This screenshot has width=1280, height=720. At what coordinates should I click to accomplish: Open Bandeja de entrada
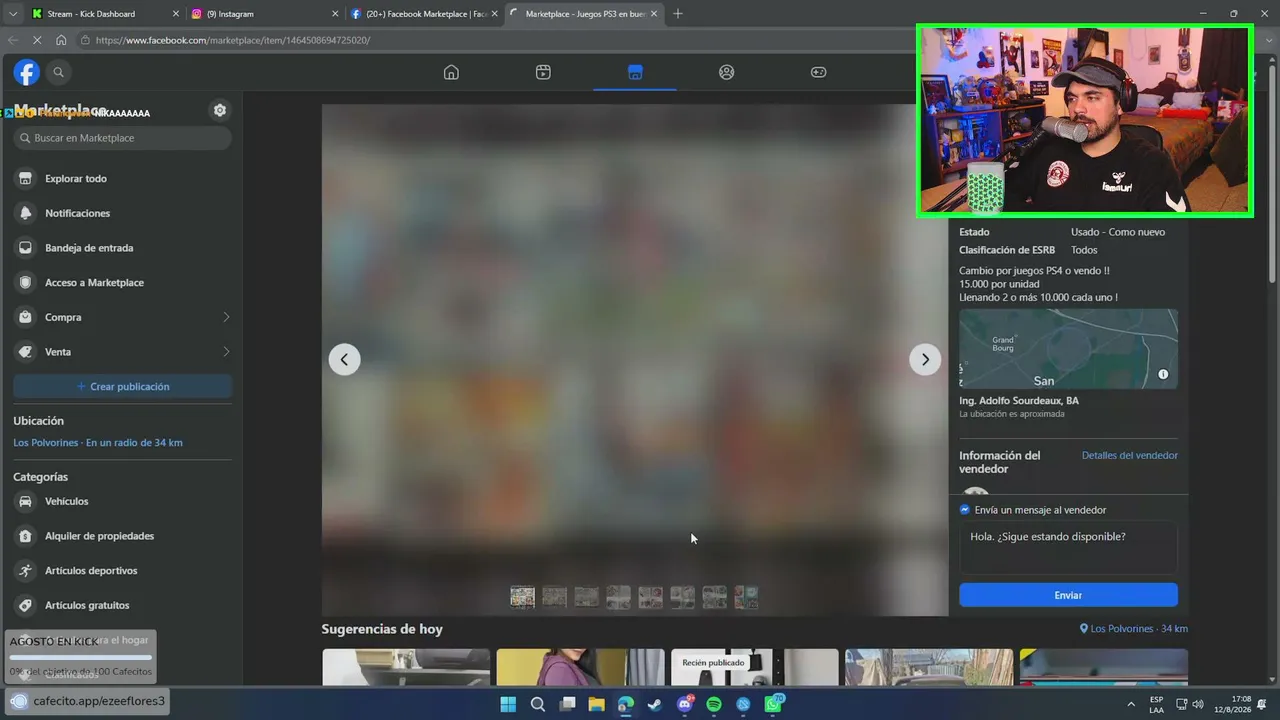[123, 248]
